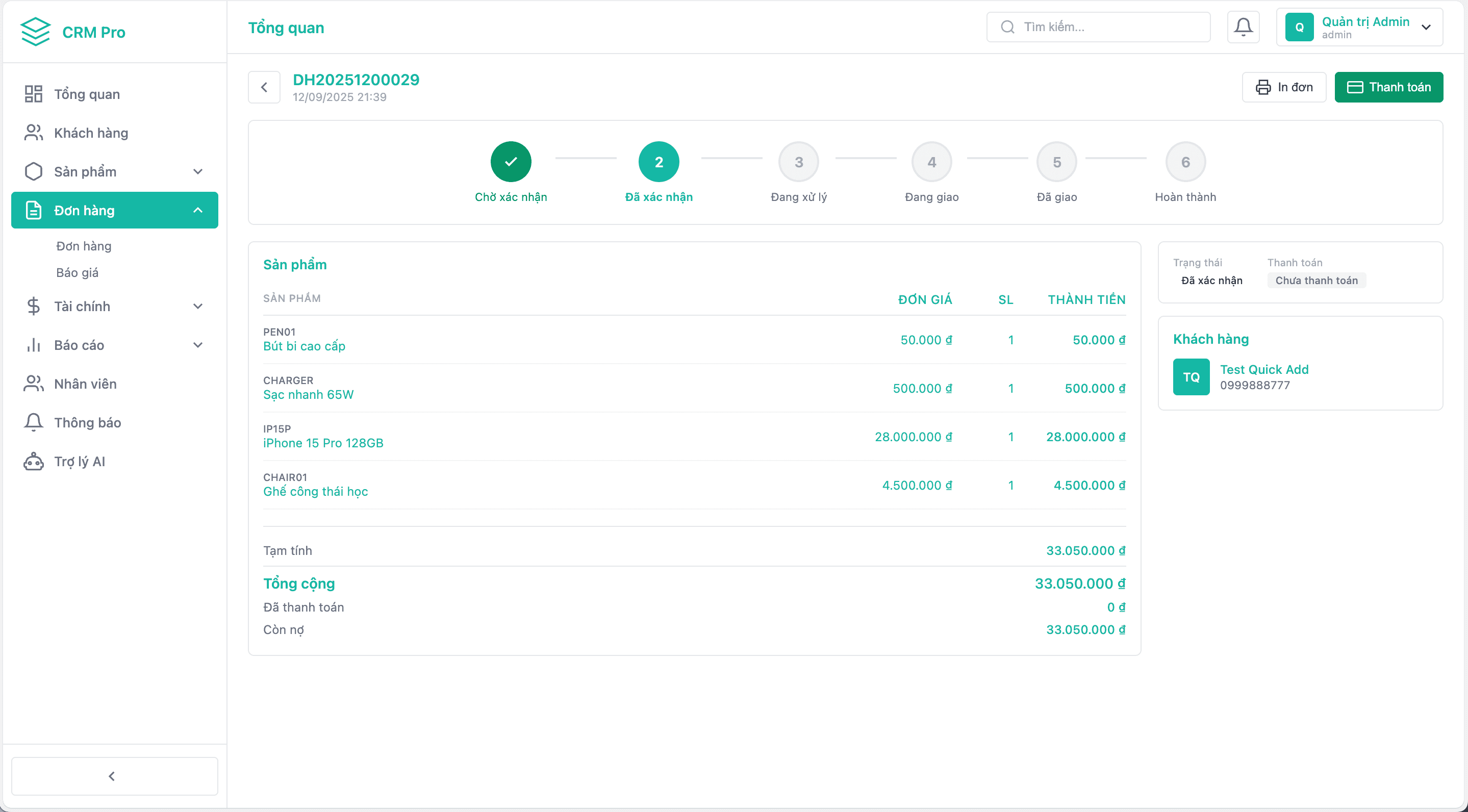The image size is (1468, 812).
Task: Select step 3 Đang xử lý circle
Action: point(798,162)
